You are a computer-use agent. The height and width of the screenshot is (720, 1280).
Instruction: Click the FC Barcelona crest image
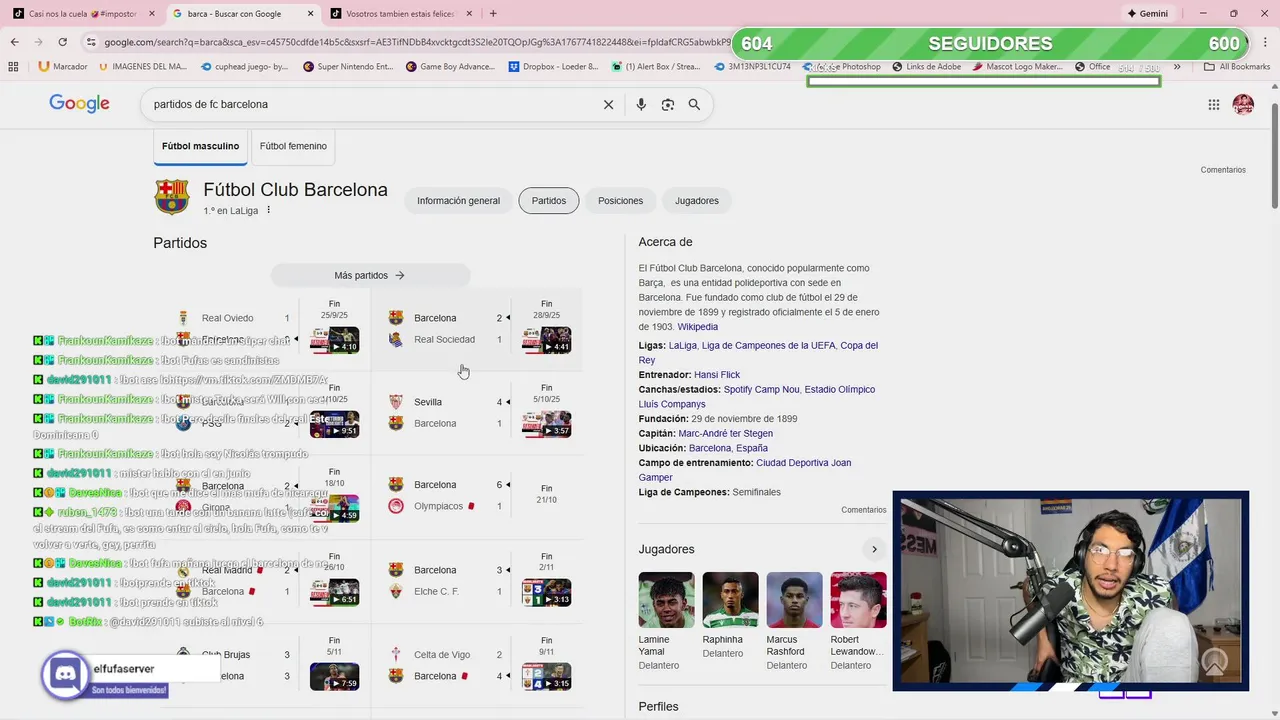pos(172,196)
